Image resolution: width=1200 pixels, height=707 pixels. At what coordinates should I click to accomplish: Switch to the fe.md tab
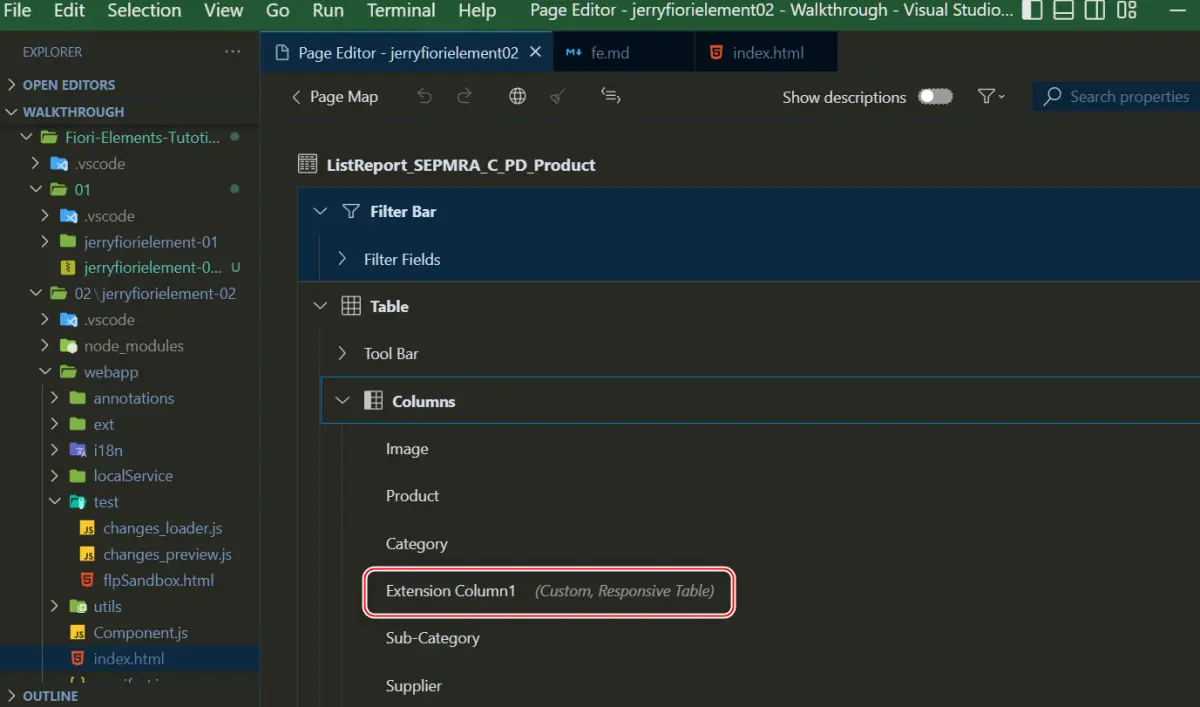[x=610, y=52]
